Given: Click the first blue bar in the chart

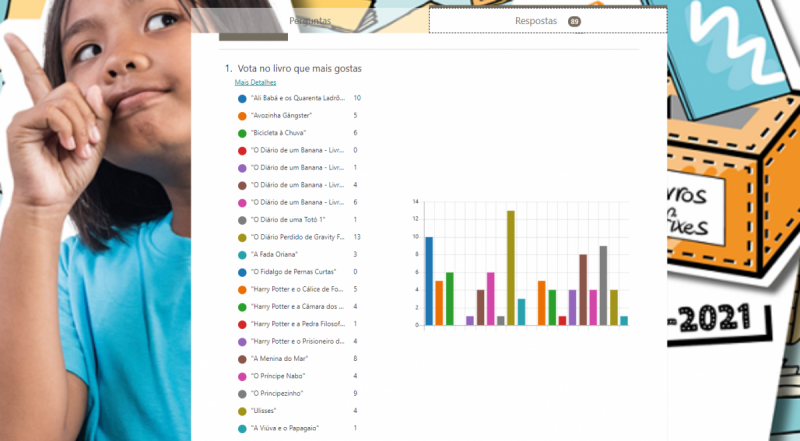Looking at the screenshot, I should [x=429, y=281].
